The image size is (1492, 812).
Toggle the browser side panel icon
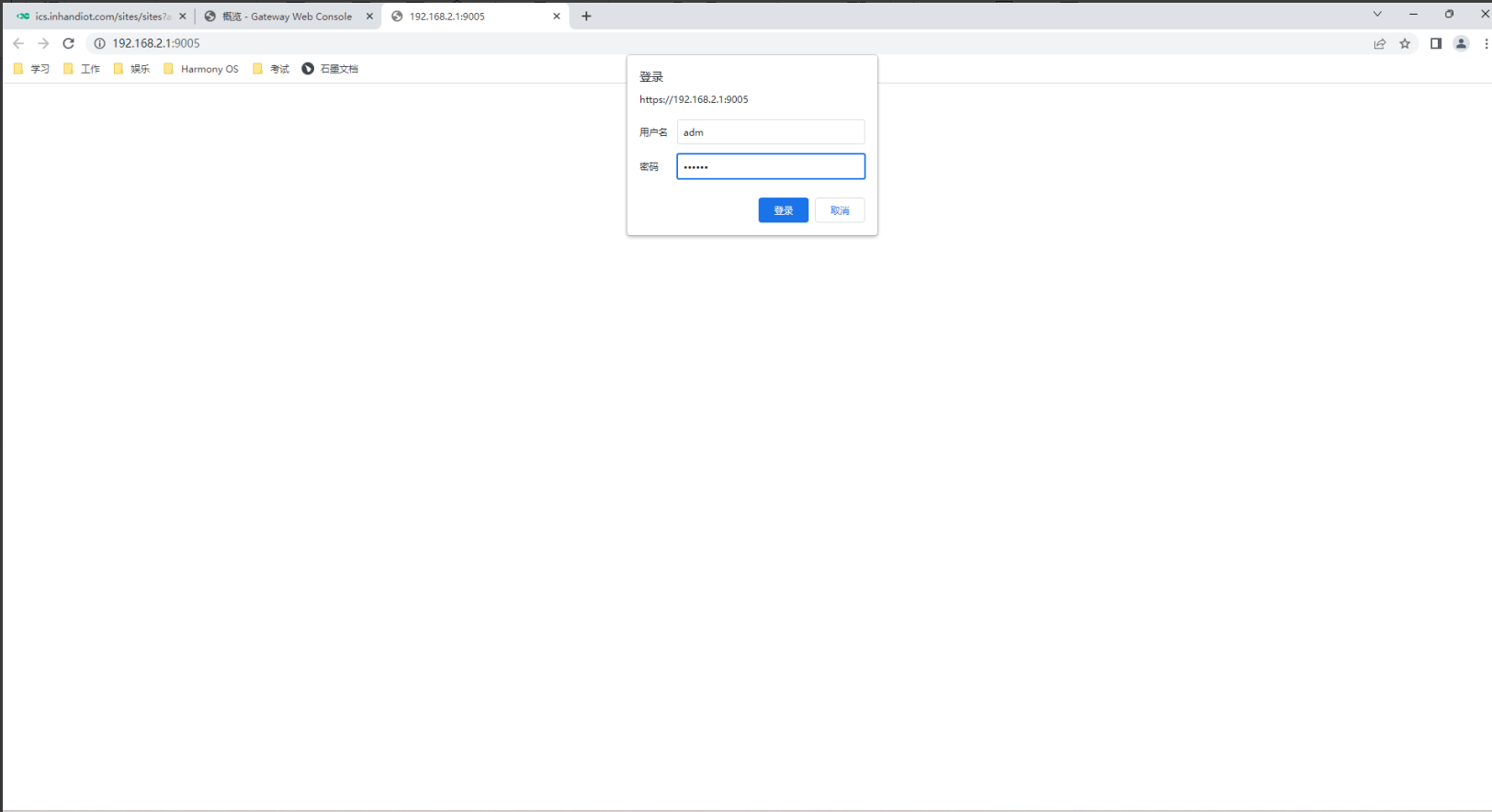(x=1435, y=43)
